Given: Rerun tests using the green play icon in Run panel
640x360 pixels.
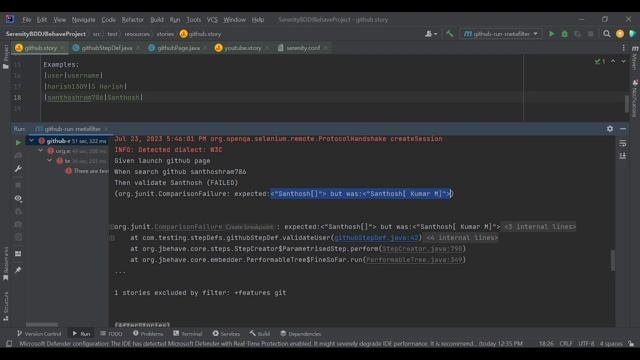Looking at the screenshot, I should [x=18, y=142].
